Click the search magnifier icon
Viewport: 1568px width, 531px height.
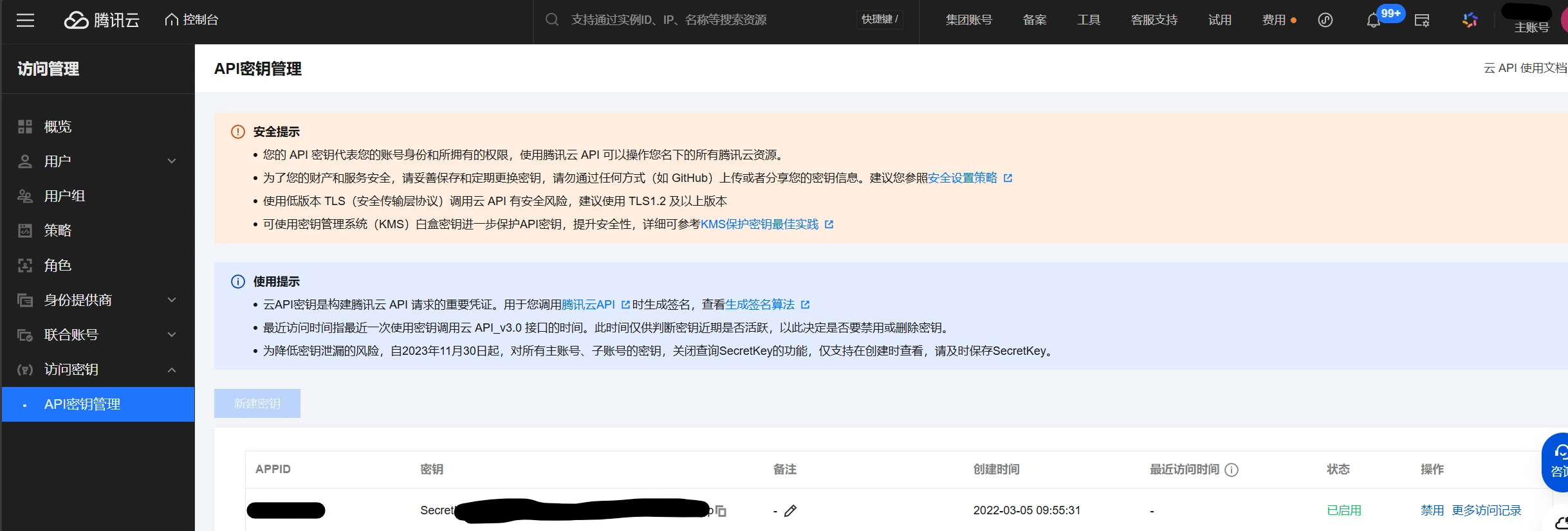click(551, 20)
